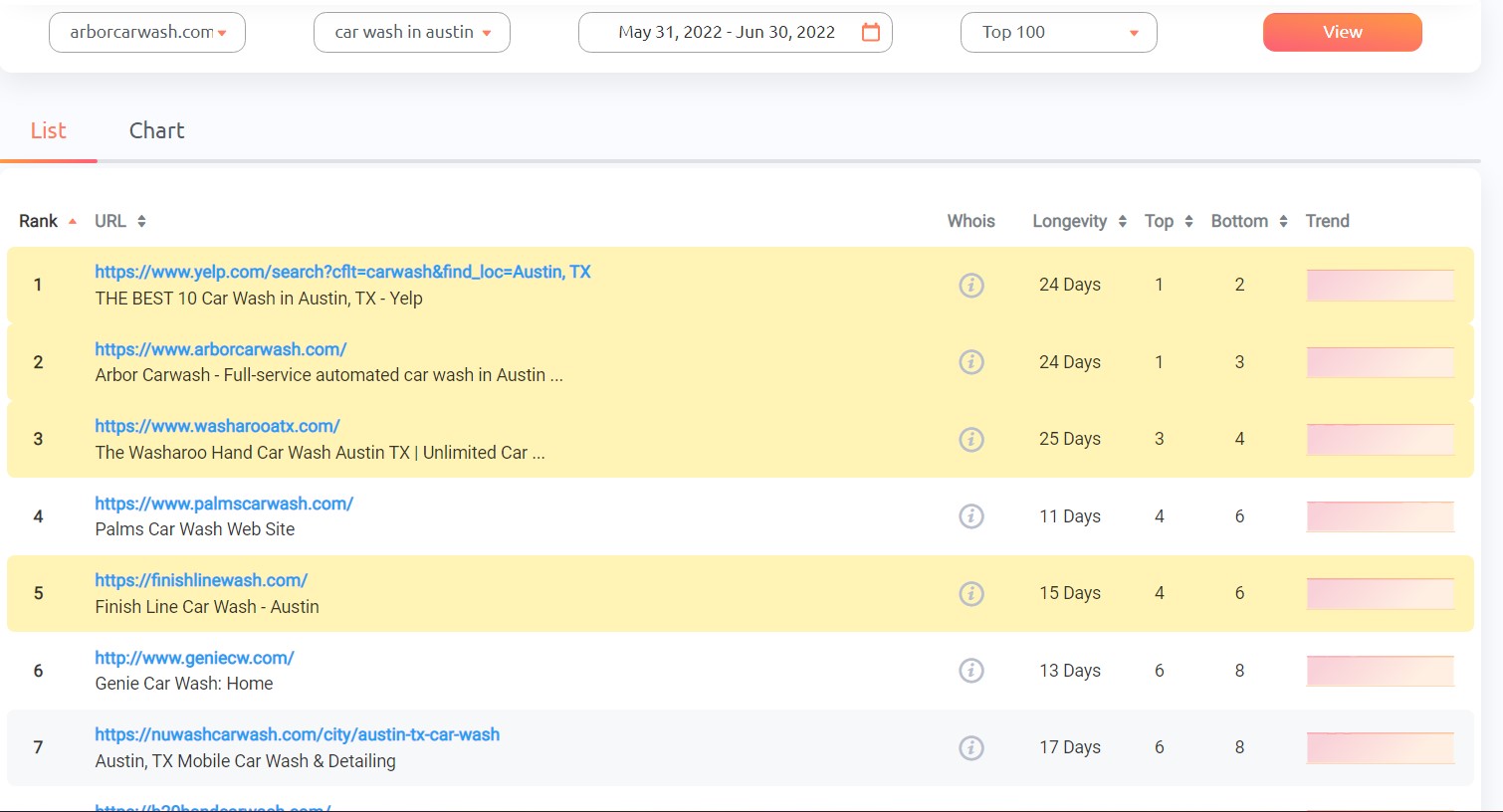The height and width of the screenshot is (812, 1503).
Task: Open the yelp.com car wash search link
Action: (x=342, y=272)
